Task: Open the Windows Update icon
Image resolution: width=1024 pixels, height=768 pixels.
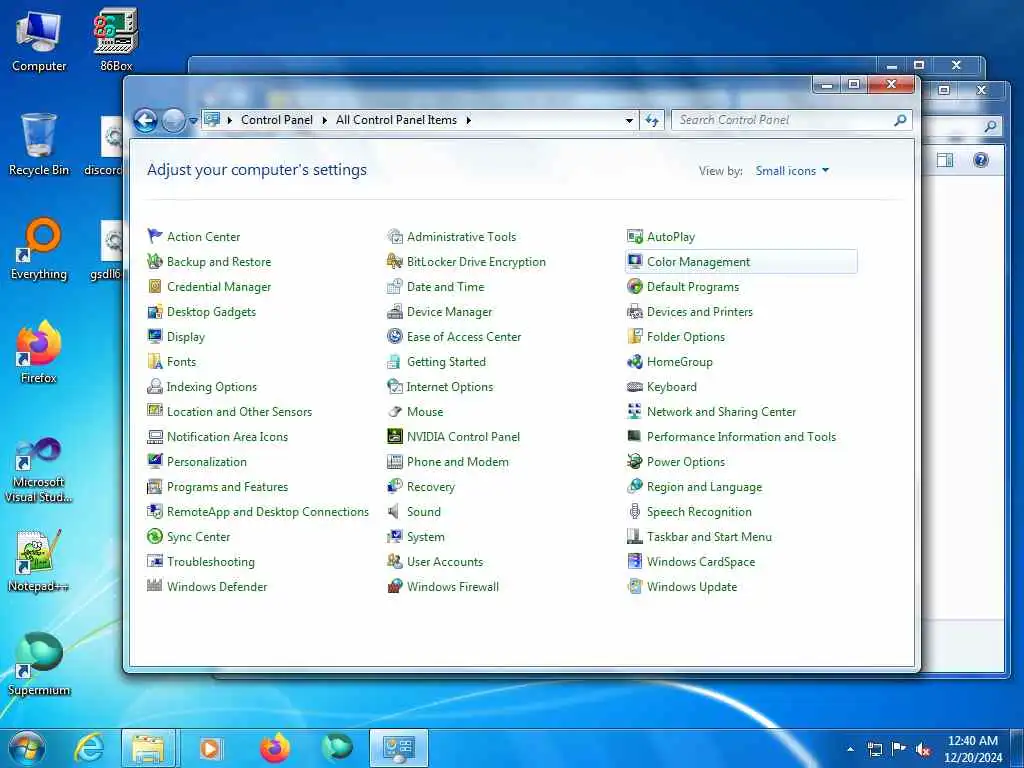Action: [634, 586]
